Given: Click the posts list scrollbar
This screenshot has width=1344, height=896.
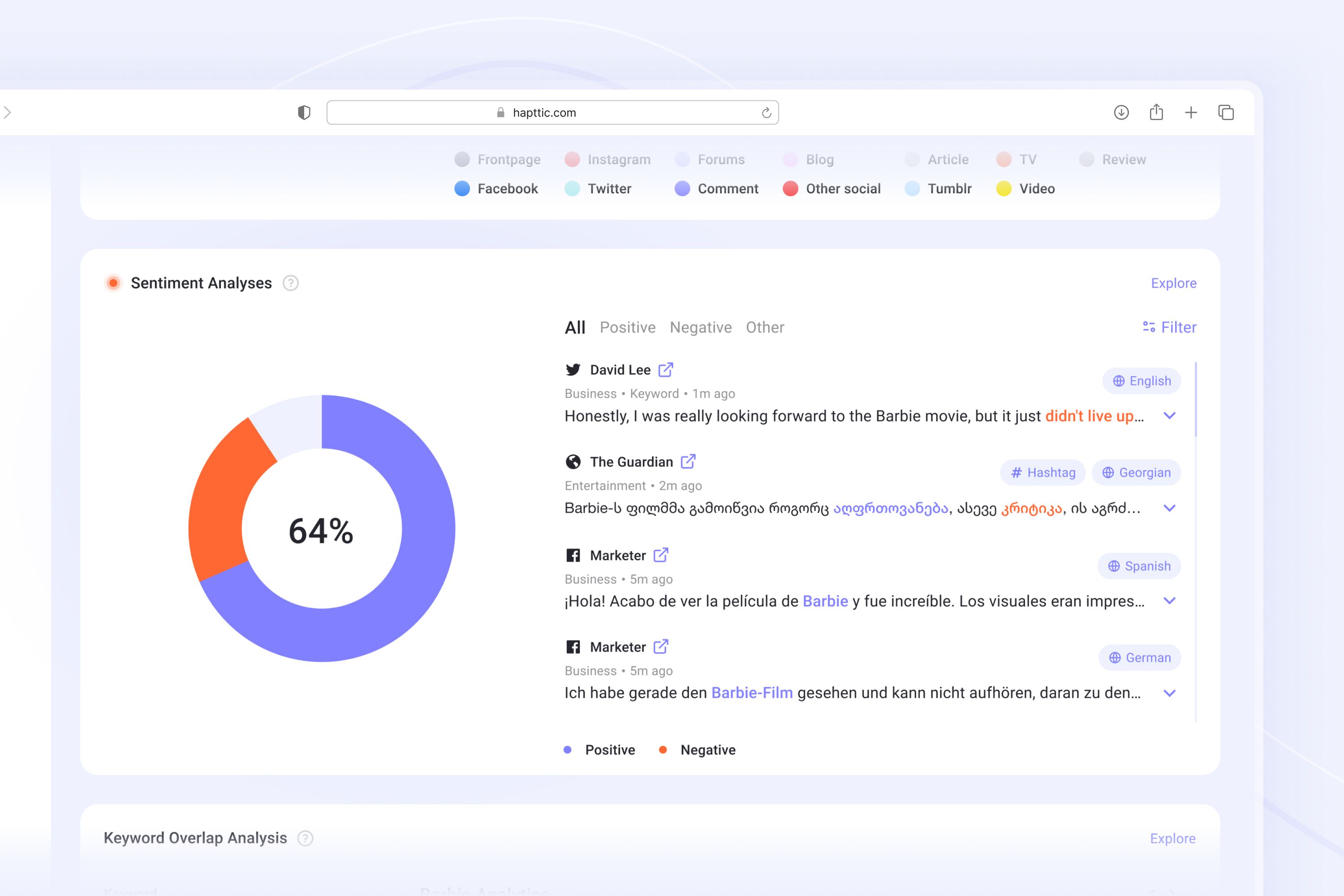Looking at the screenshot, I should point(1195,399).
